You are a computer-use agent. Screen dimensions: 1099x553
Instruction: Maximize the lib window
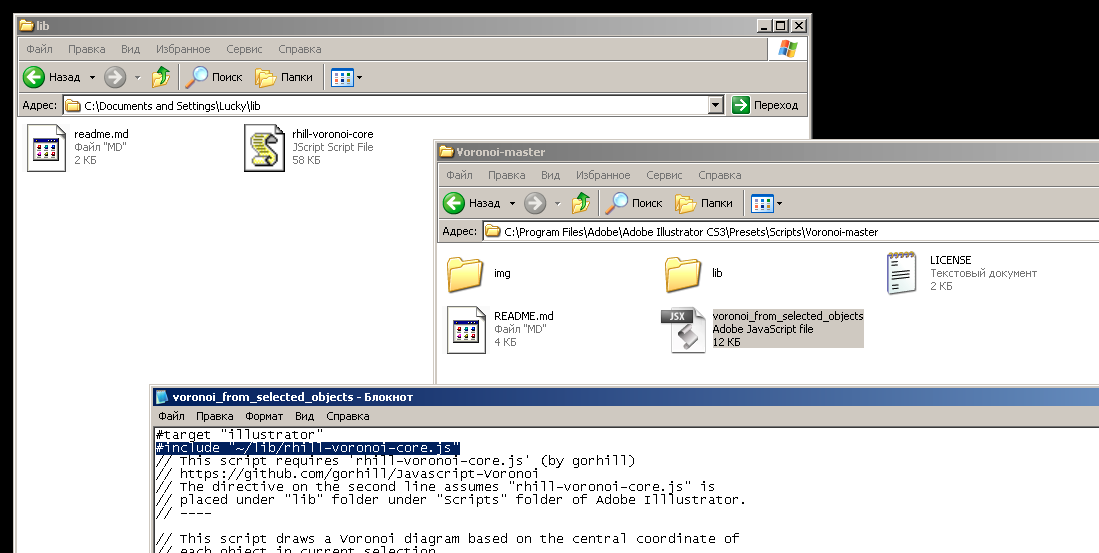[x=781, y=26]
